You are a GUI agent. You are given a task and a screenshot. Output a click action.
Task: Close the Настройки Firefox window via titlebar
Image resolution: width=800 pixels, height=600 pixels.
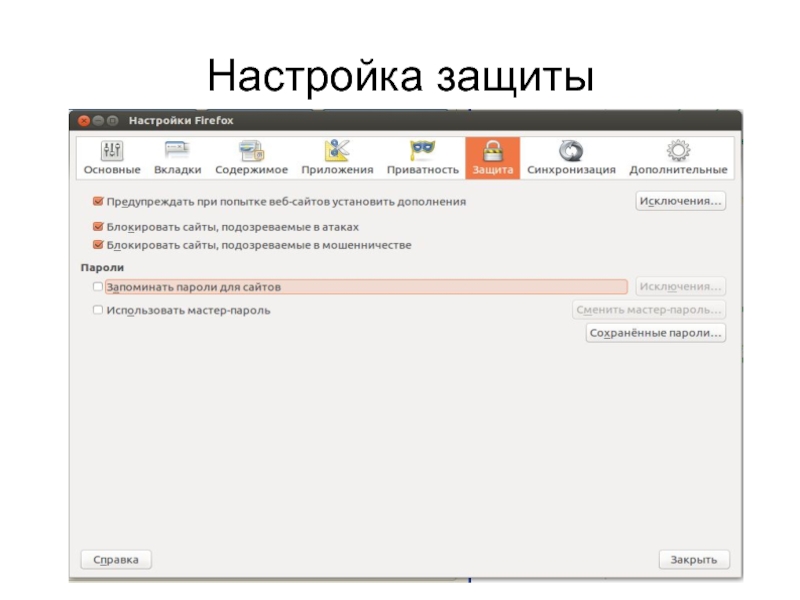click(84, 121)
